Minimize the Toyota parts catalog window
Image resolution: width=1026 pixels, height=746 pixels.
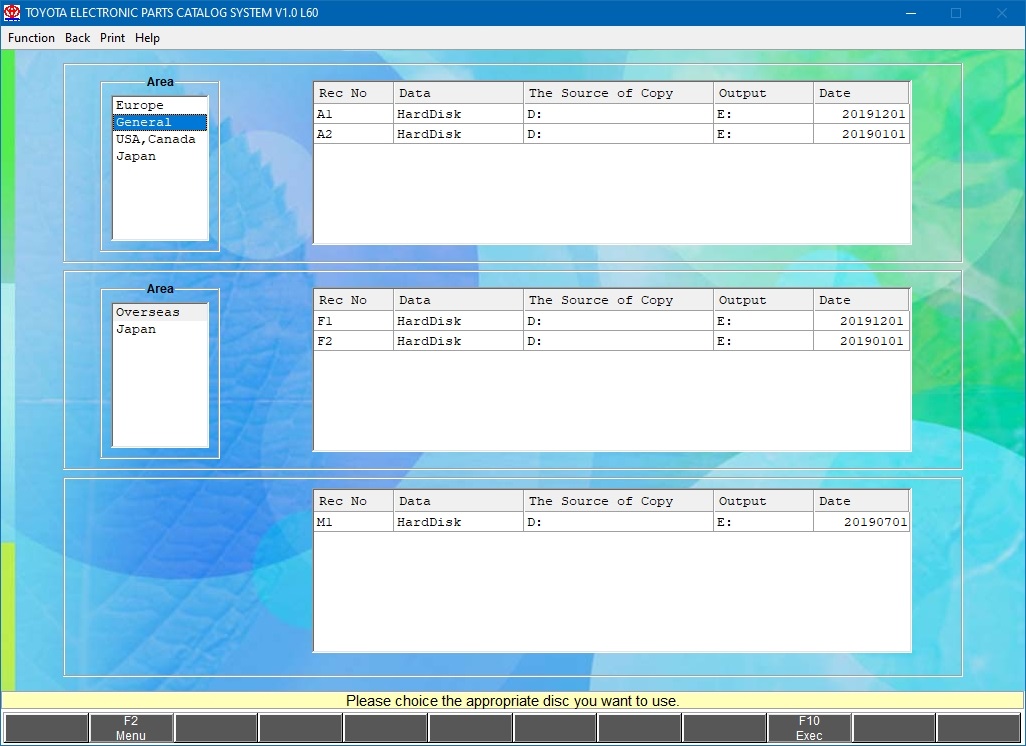911,12
